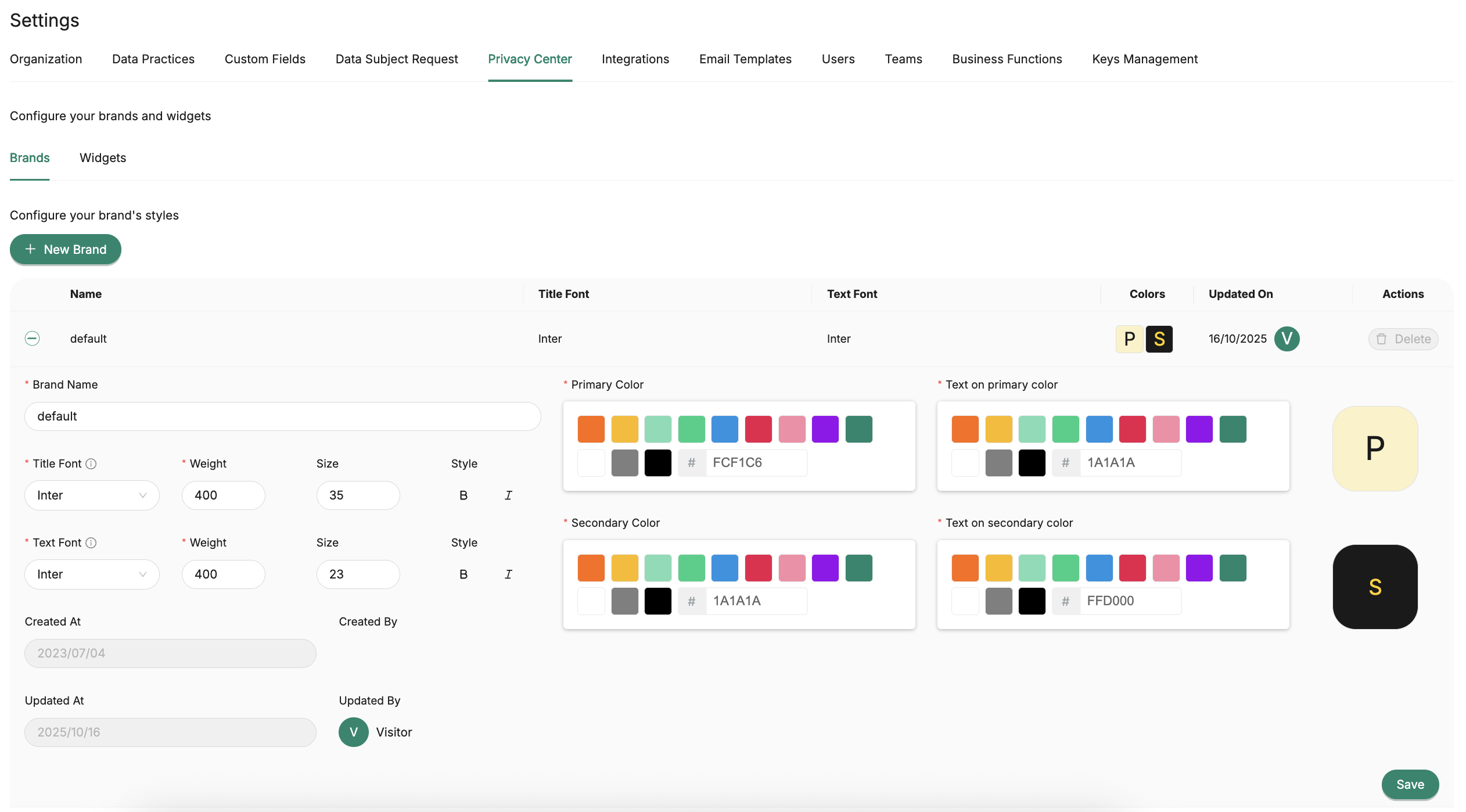Save the brand settings
The height and width of the screenshot is (812, 1466).
(x=1410, y=784)
